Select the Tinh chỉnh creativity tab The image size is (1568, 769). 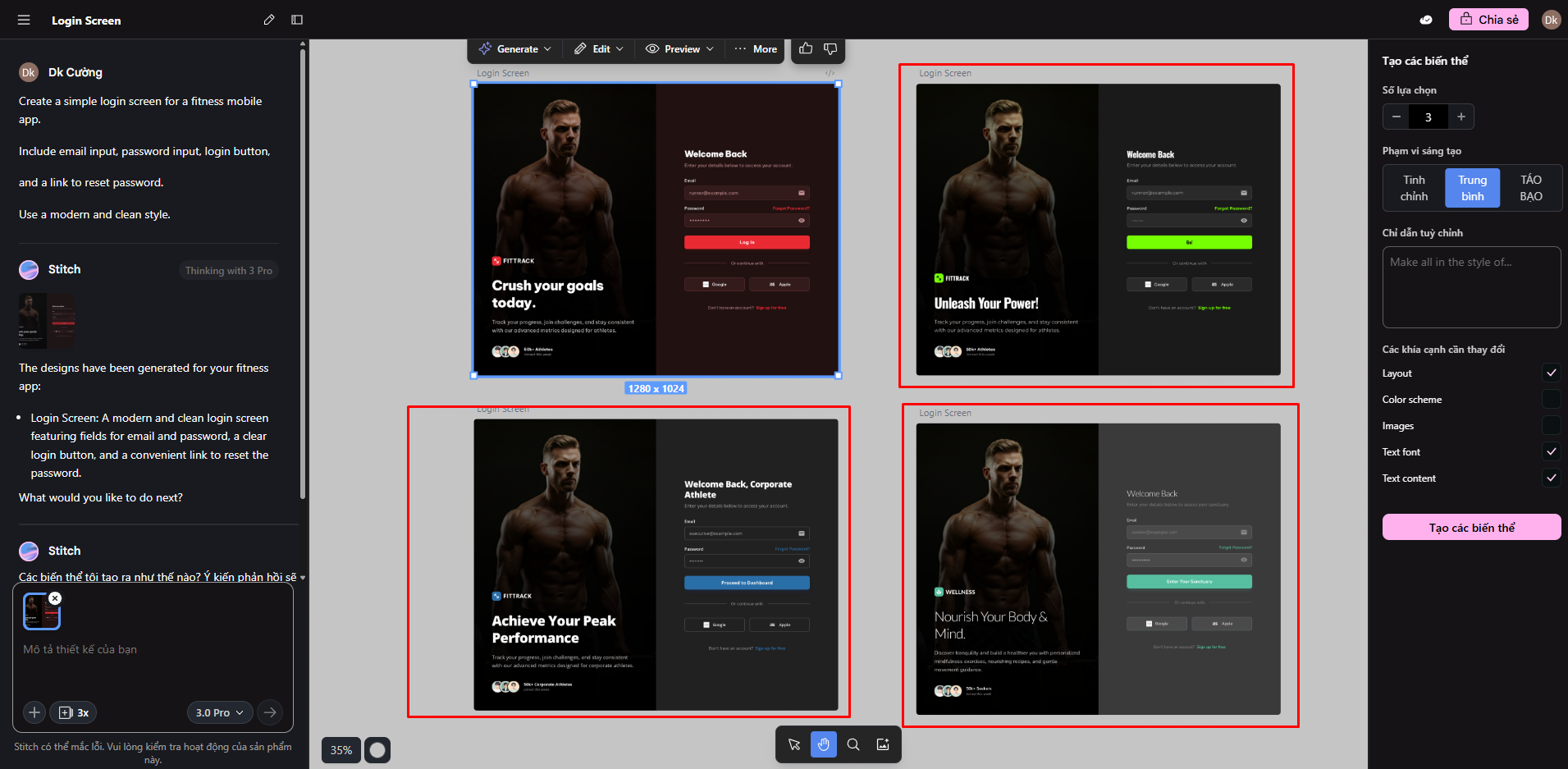coord(1414,188)
